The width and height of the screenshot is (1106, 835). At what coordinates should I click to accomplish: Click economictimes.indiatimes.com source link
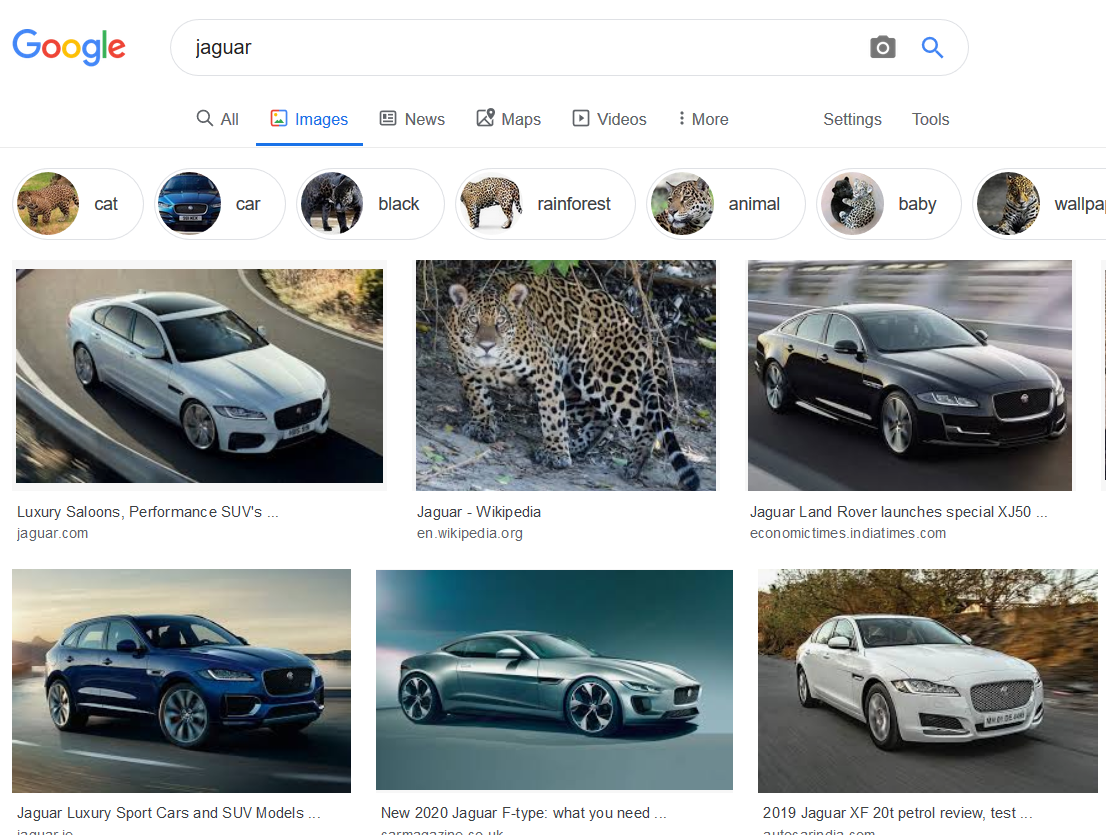[848, 533]
